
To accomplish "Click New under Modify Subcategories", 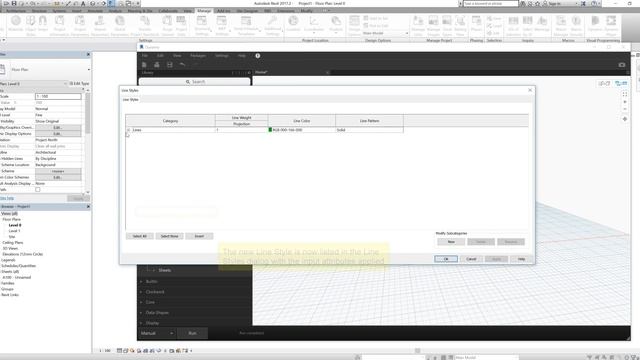I will pos(451,242).
